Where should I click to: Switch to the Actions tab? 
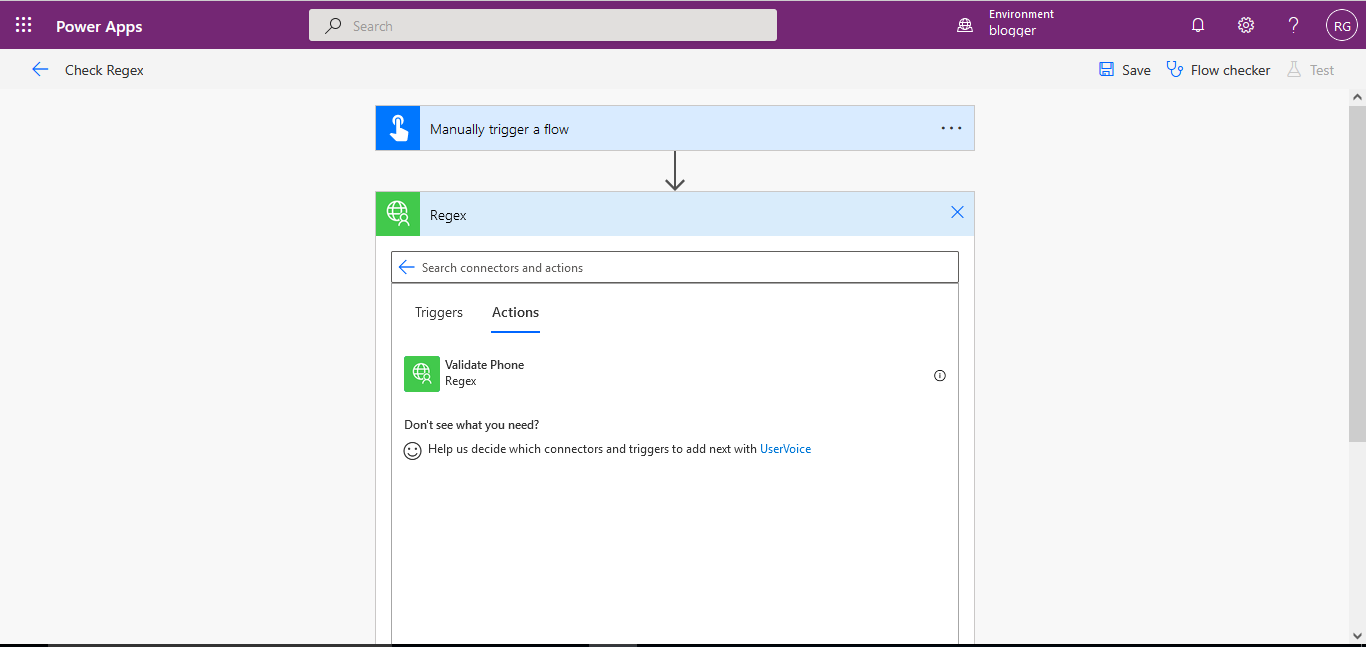pos(515,312)
